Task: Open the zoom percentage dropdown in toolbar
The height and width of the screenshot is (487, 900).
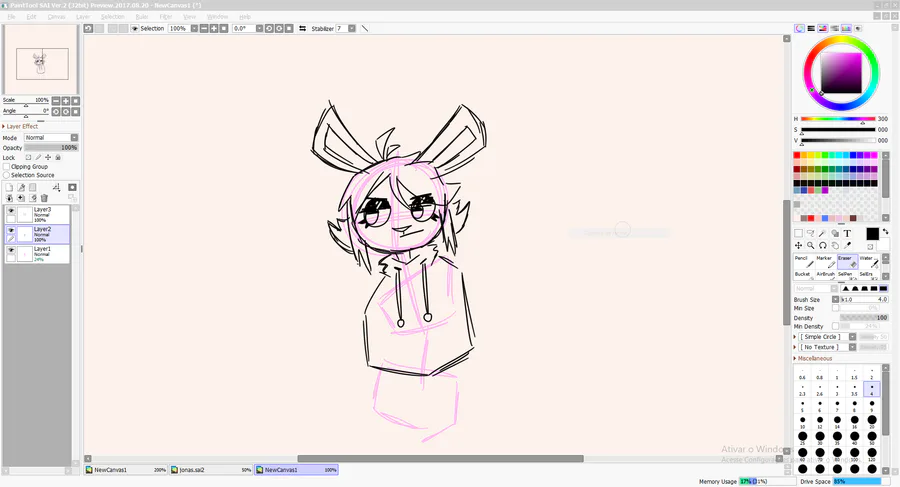Action: [194, 28]
